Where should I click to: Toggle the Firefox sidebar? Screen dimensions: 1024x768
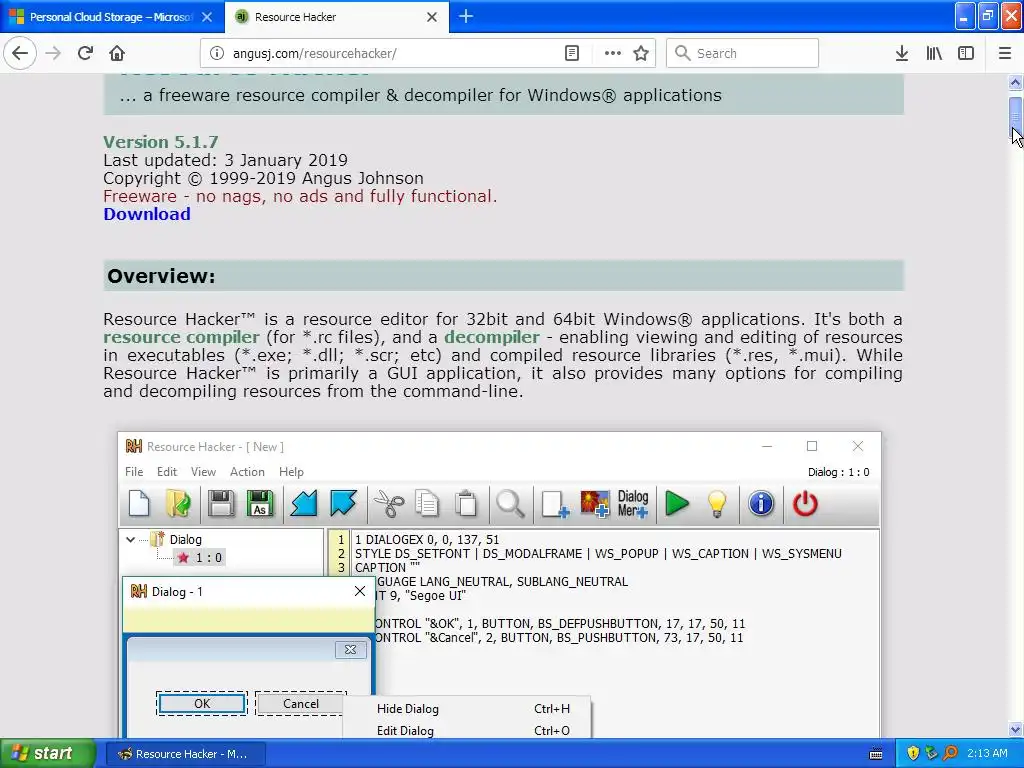click(x=966, y=53)
